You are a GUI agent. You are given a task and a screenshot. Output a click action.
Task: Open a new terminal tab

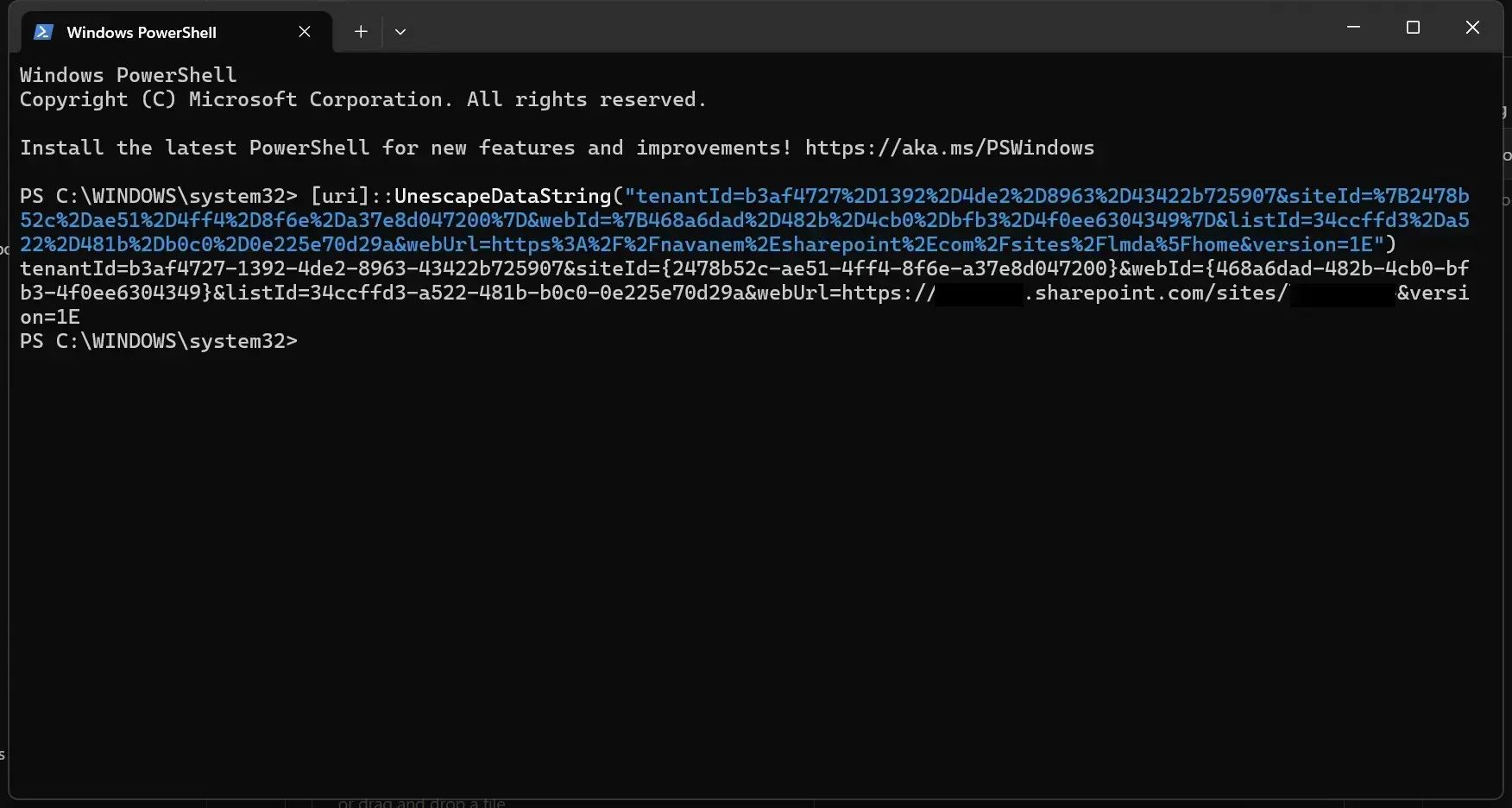[361, 32]
